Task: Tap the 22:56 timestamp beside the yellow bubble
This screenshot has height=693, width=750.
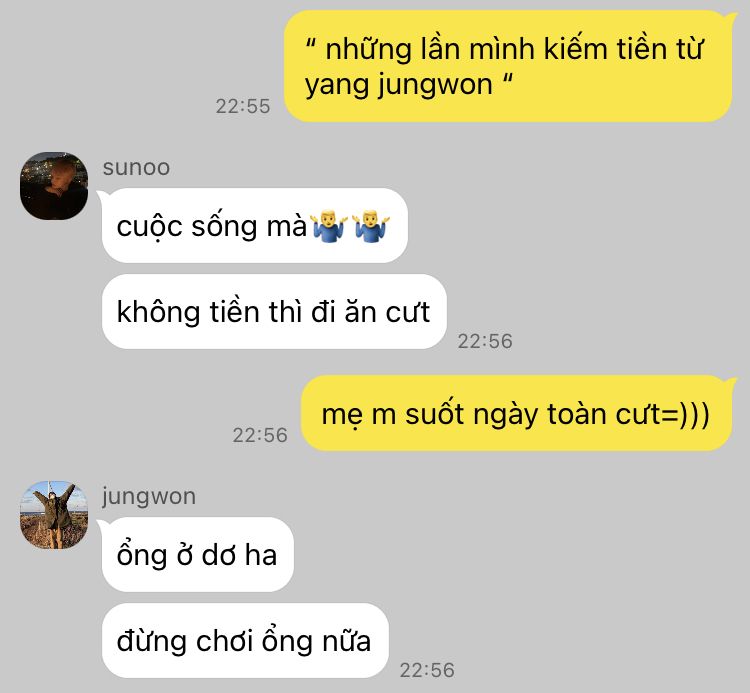Action: [x=260, y=435]
